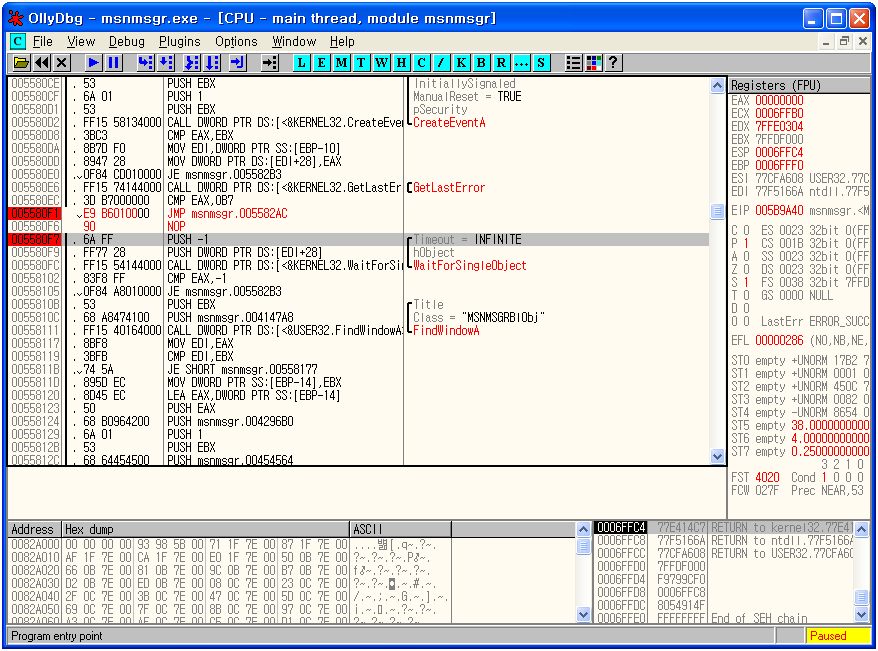Open the Plugins menu
This screenshot has width=878, height=651.
coord(180,41)
